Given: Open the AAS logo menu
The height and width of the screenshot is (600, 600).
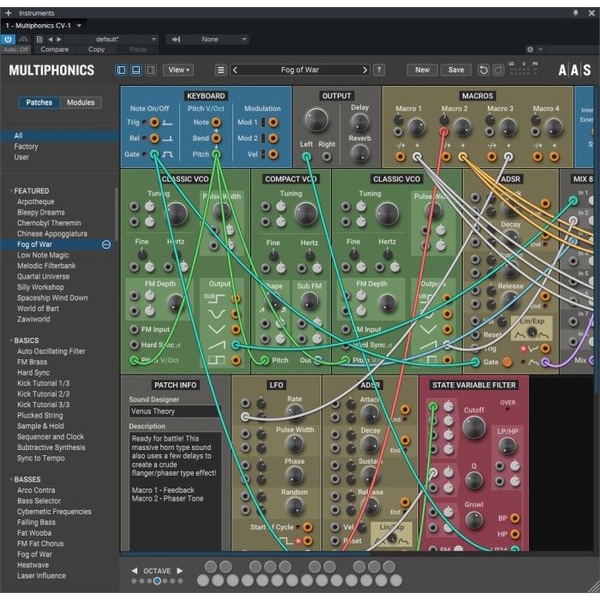Looking at the screenshot, I should coord(574,70).
